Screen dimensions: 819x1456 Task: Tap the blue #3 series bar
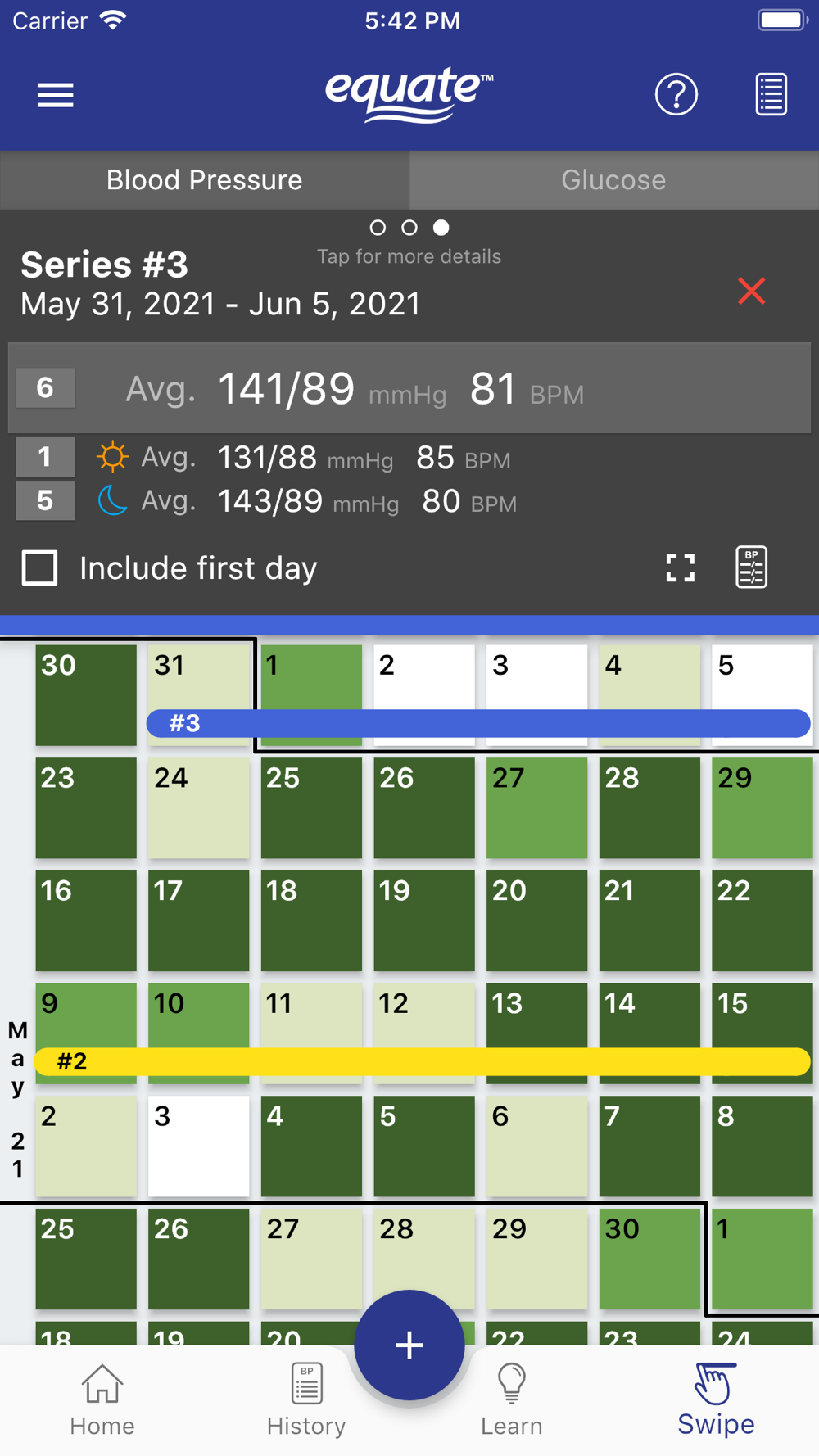478,723
